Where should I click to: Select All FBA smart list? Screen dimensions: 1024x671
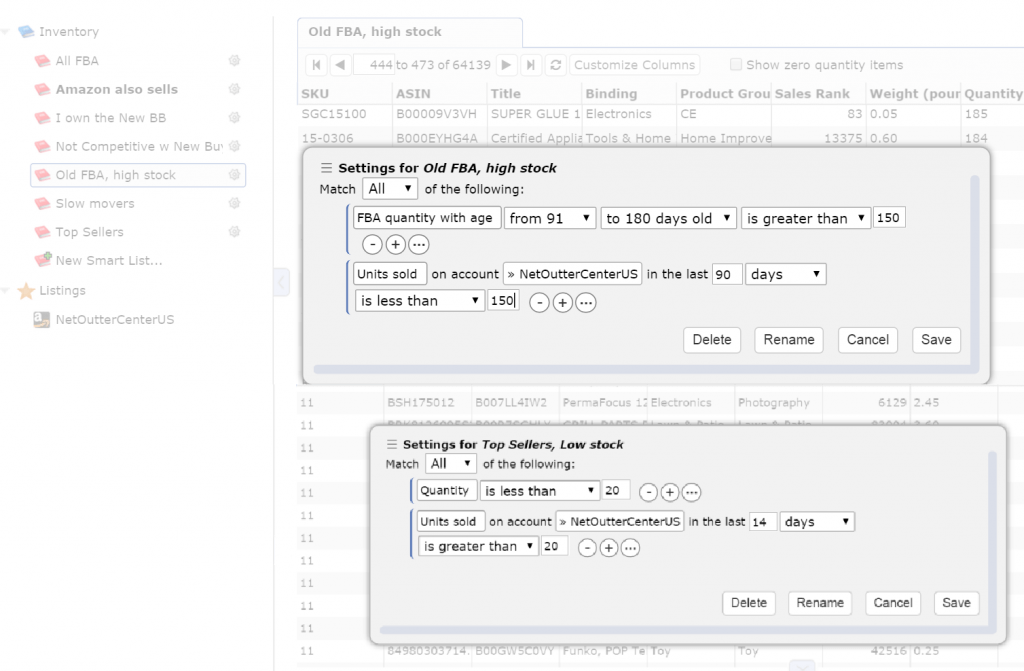tap(77, 61)
